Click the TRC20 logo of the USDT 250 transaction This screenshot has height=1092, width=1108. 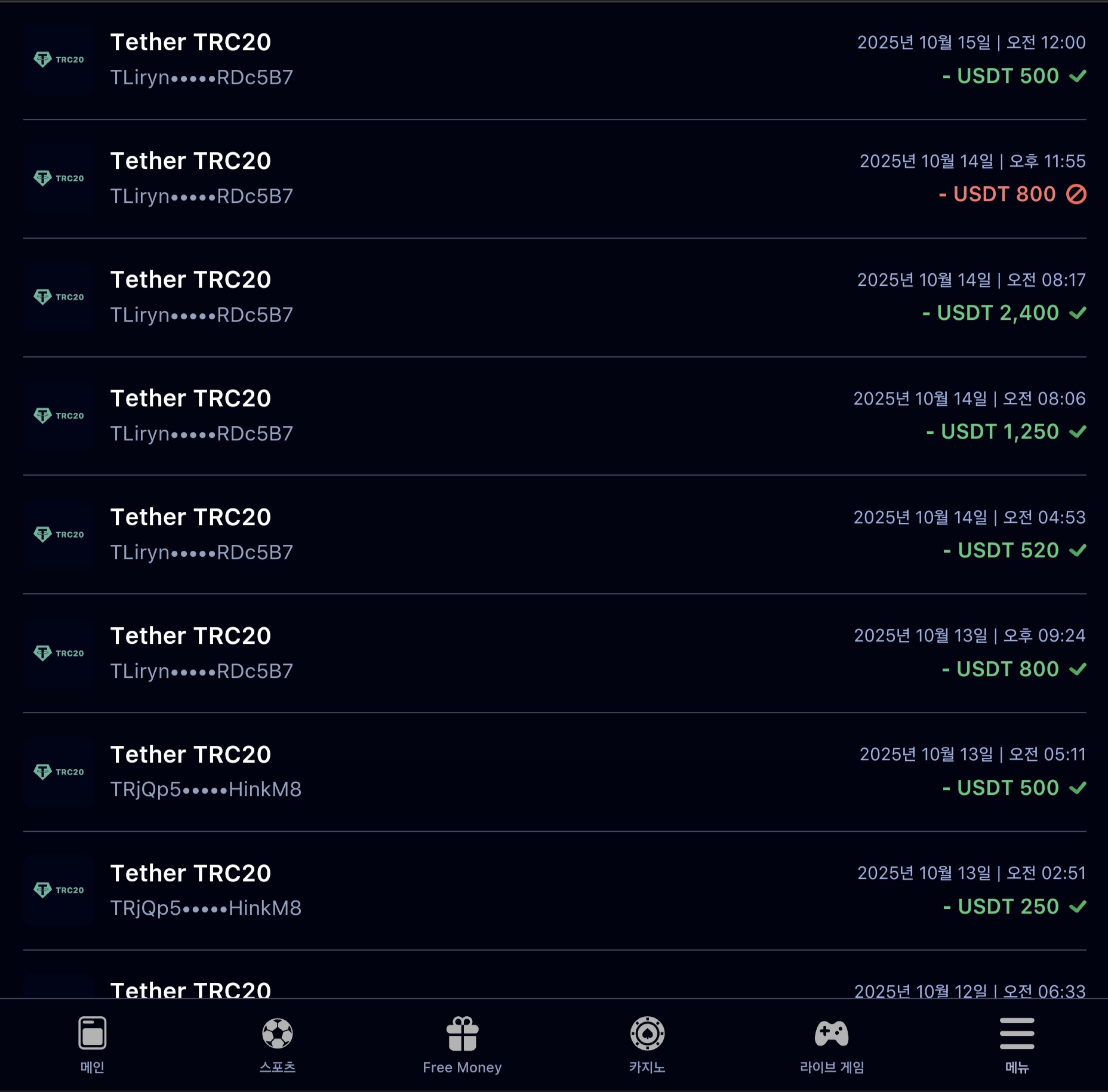click(59, 890)
